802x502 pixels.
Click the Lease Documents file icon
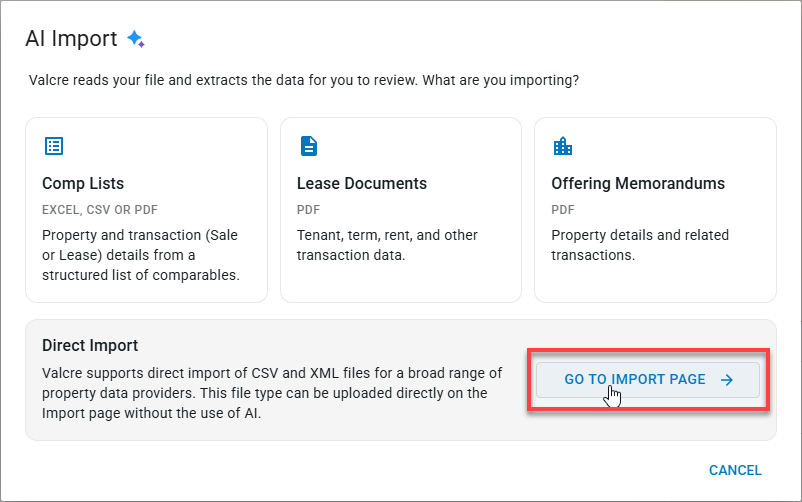[x=308, y=146]
